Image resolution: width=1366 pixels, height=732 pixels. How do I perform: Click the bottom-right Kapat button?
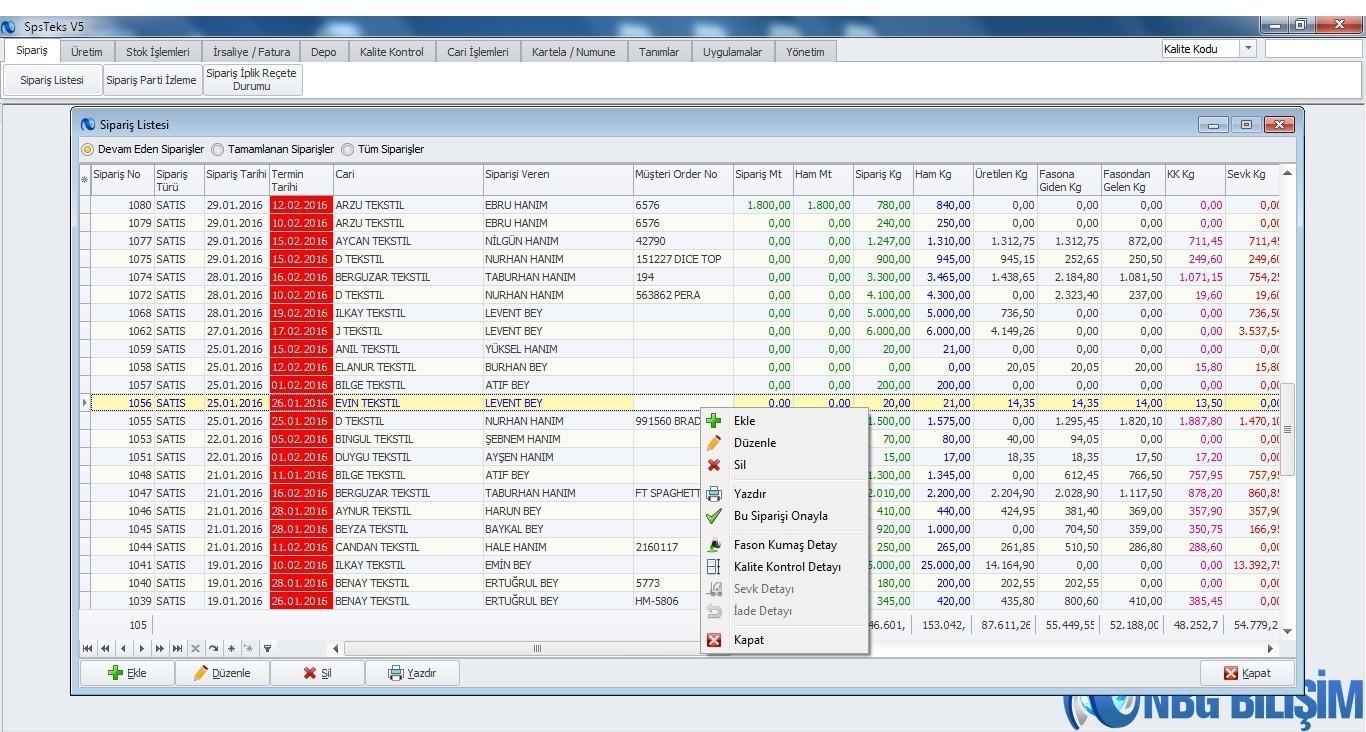coord(1247,673)
